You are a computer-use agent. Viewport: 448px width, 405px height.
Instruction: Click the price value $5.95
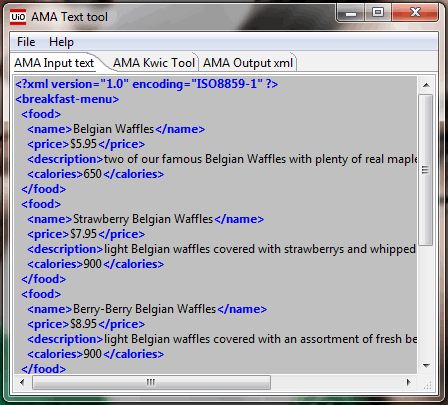[83, 144]
